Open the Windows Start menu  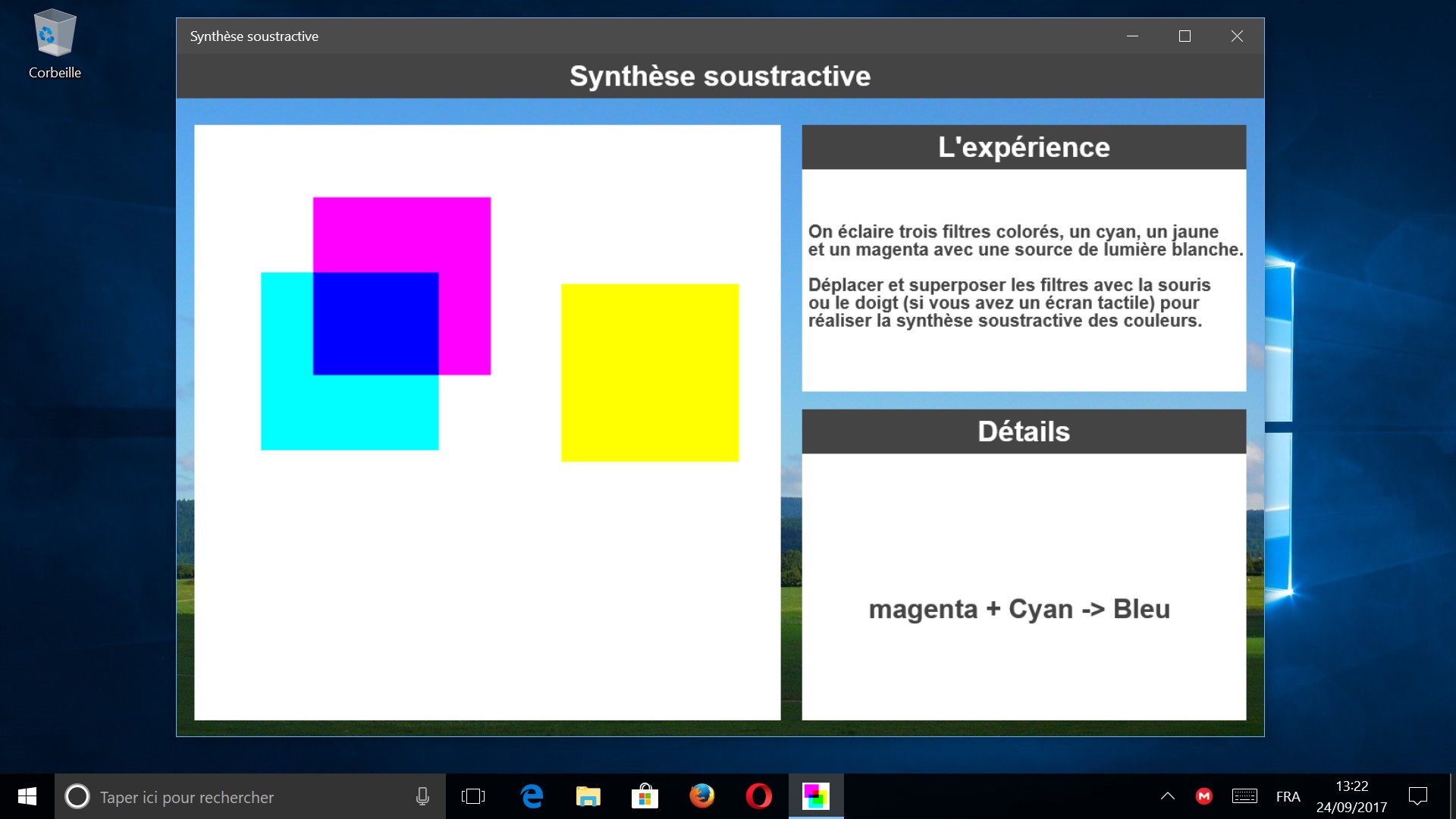pos(27,796)
